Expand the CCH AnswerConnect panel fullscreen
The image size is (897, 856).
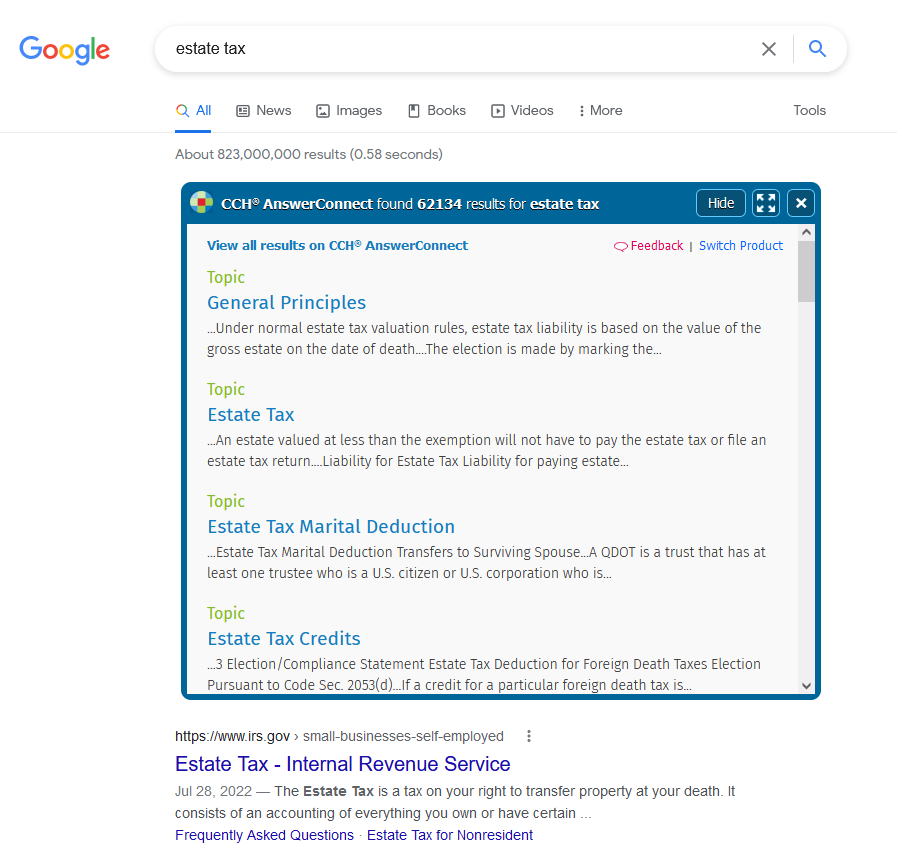coord(767,203)
